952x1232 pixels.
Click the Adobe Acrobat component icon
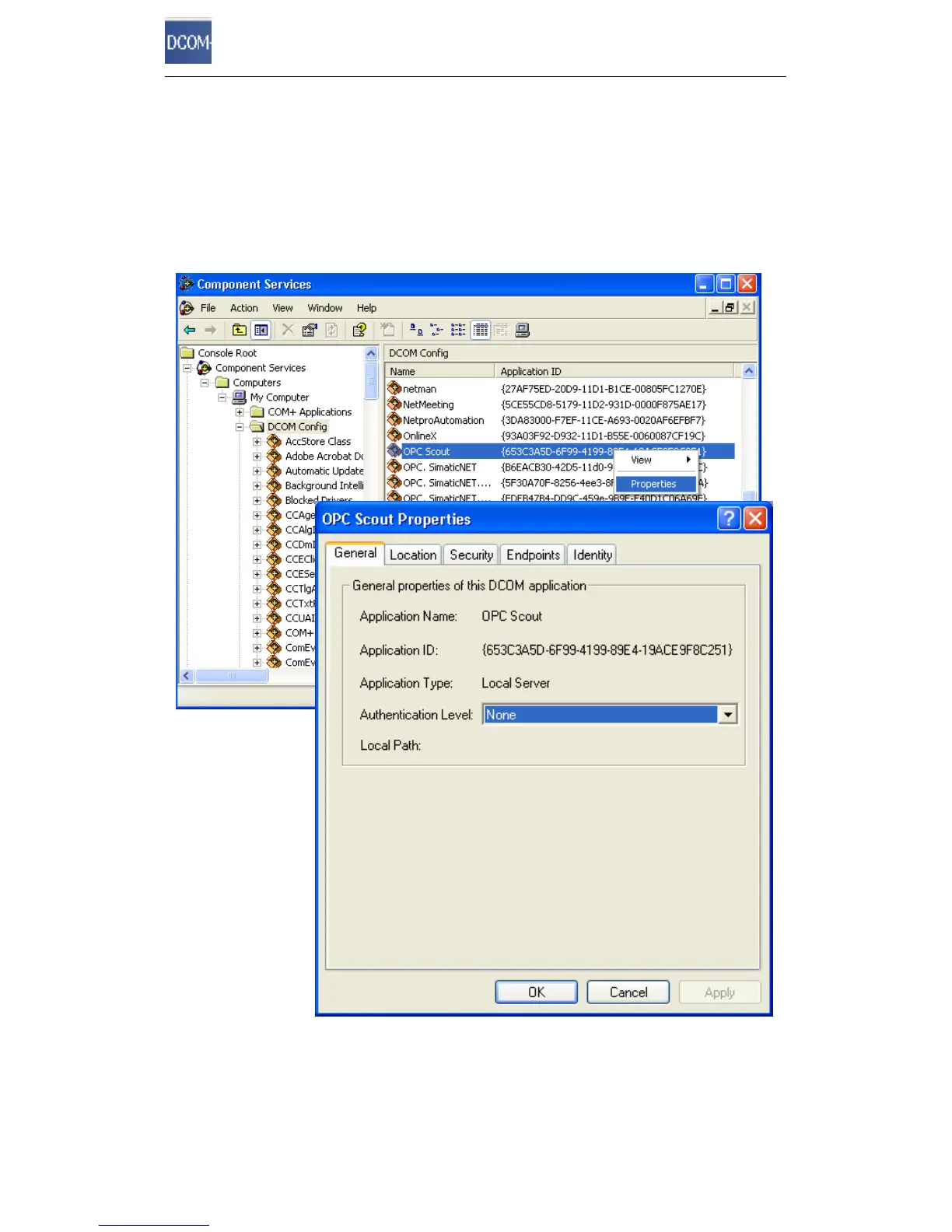pyautogui.click(x=274, y=456)
